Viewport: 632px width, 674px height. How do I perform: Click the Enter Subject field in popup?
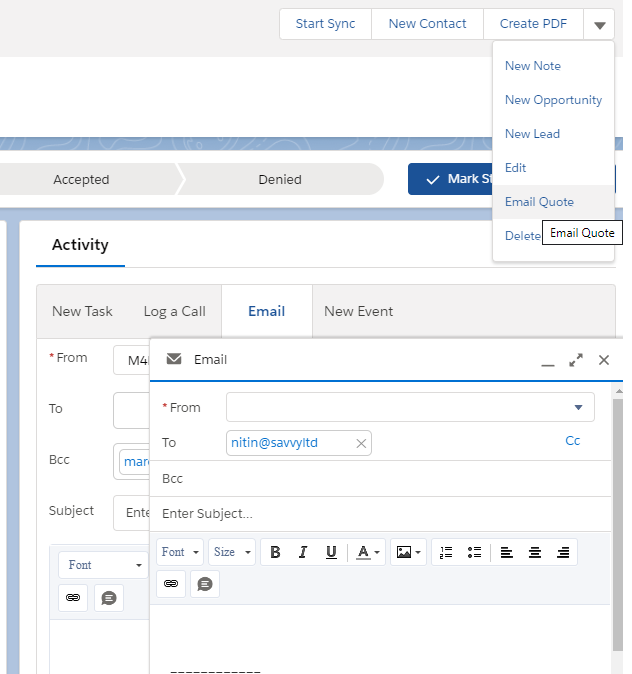[x=380, y=514]
